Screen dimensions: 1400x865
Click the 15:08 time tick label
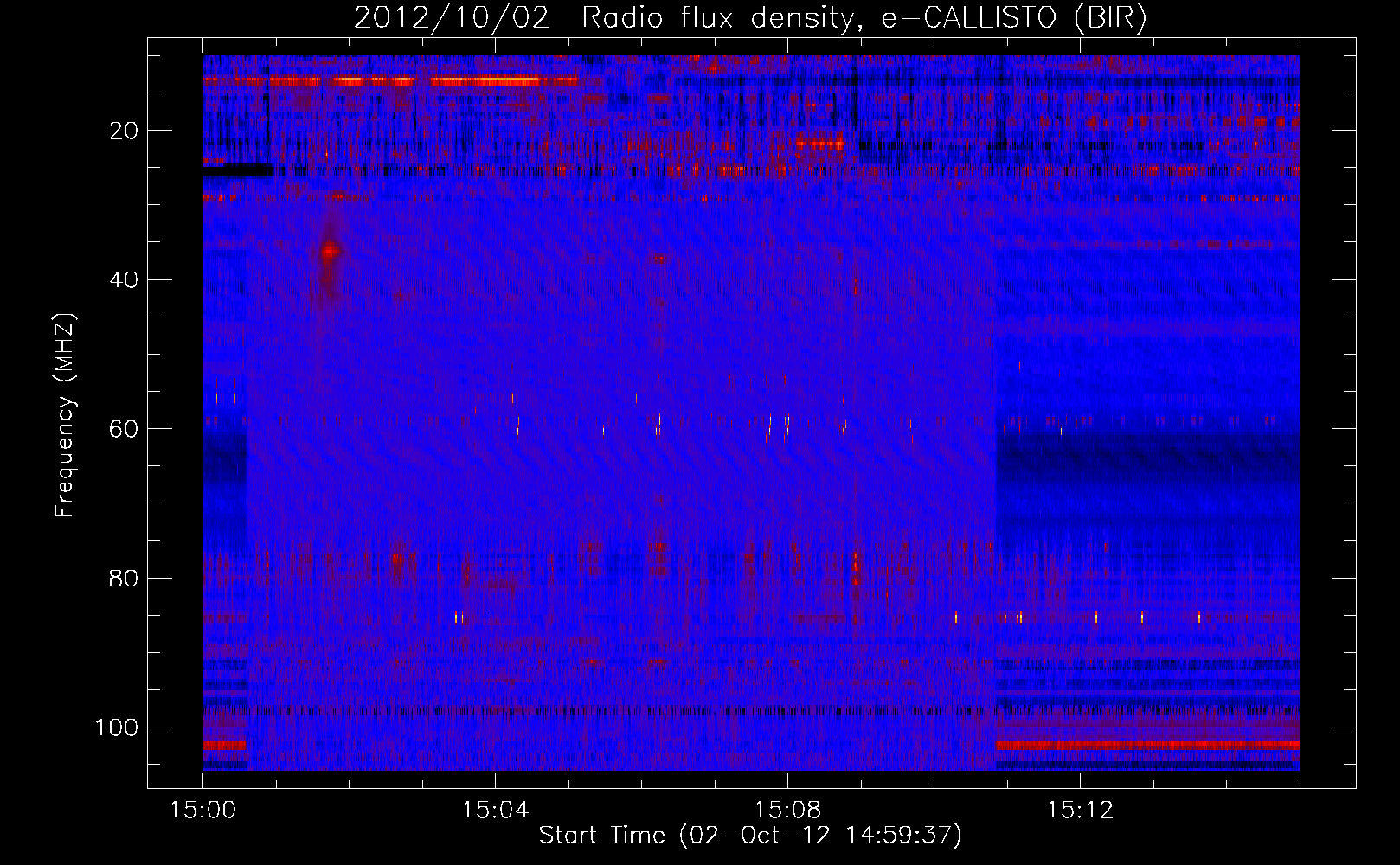[x=787, y=811]
